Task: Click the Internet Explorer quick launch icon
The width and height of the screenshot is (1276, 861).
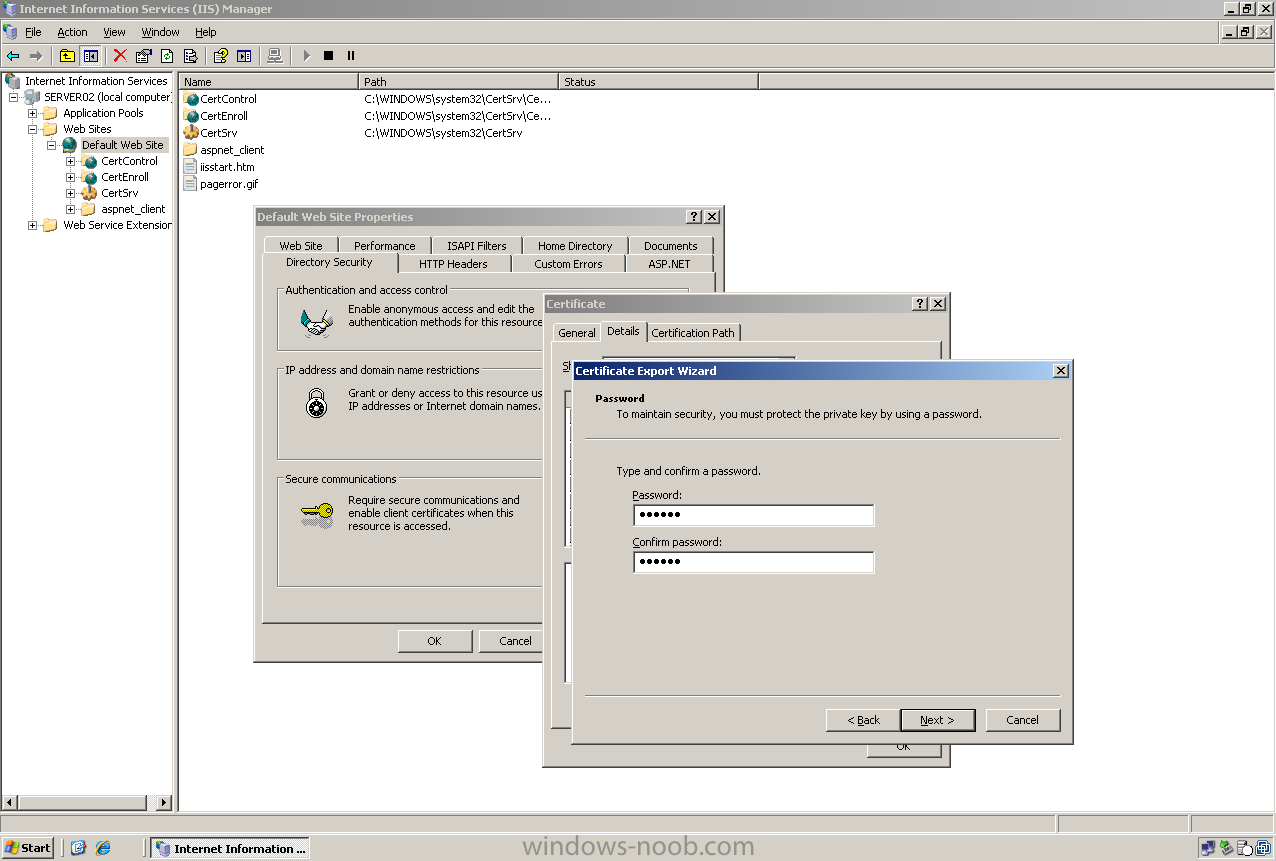Action: click(103, 848)
